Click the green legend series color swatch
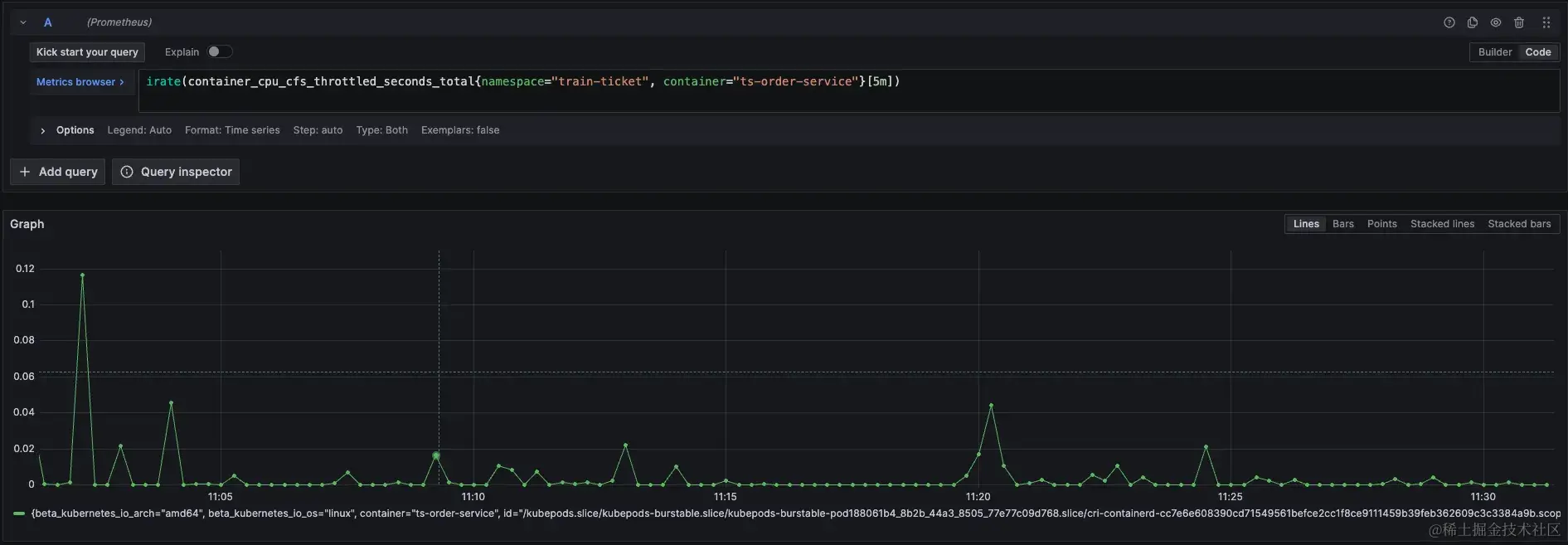The image size is (1568, 545). click(19, 513)
